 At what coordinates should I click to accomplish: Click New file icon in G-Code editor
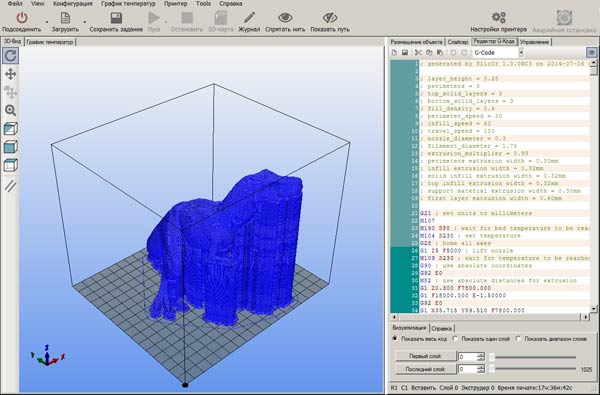point(394,52)
